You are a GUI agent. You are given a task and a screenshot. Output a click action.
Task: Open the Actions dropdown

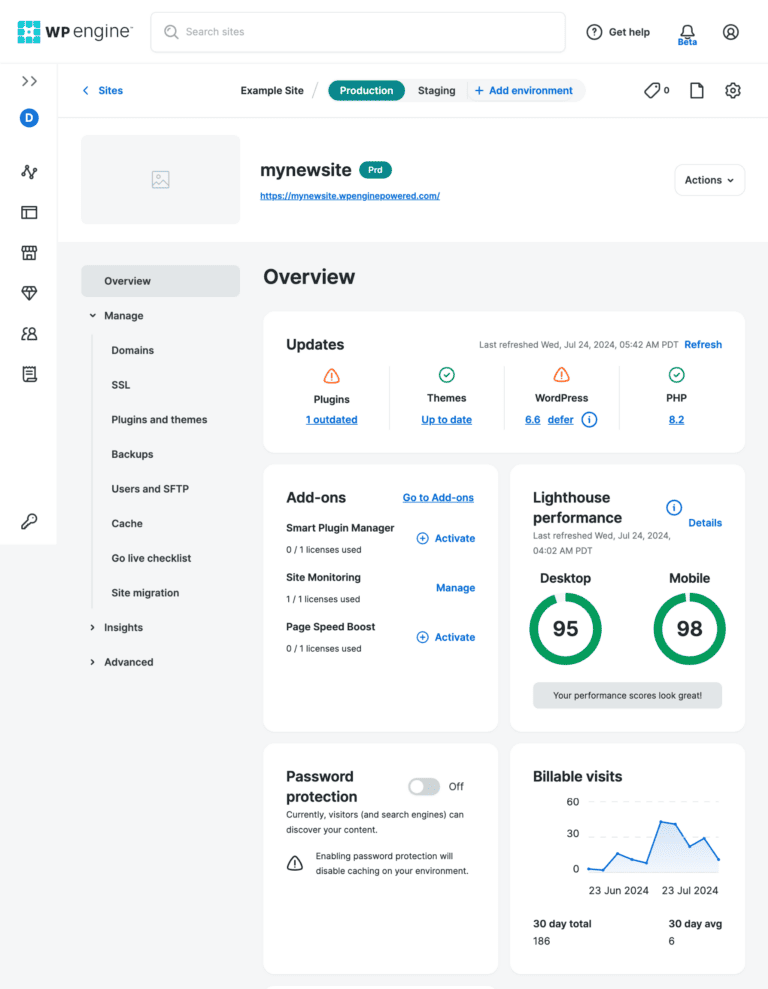click(x=709, y=180)
